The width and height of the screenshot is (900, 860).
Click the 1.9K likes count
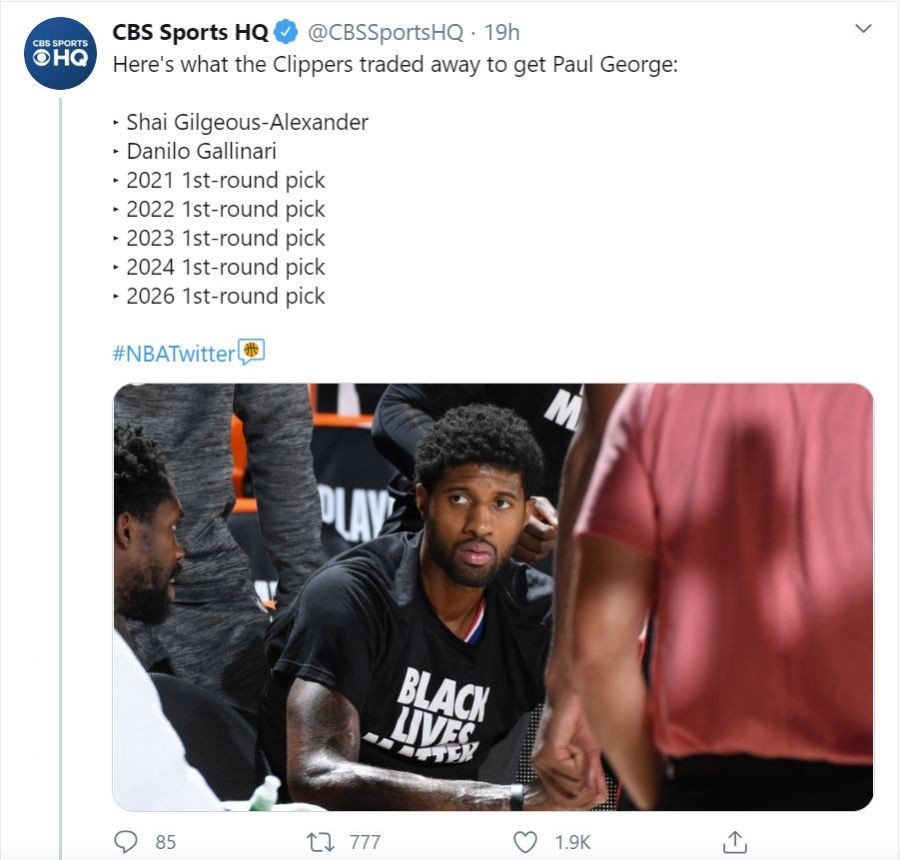click(x=572, y=842)
